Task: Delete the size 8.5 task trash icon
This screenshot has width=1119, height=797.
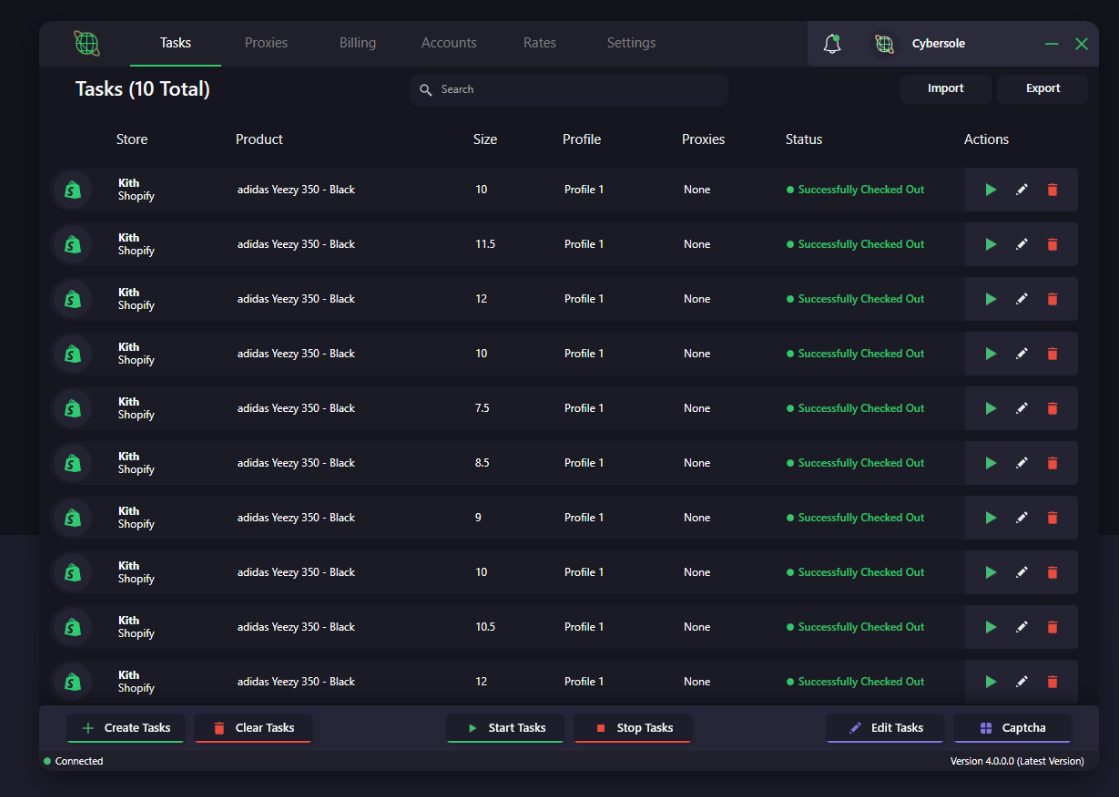Action: pos(1052,463)
